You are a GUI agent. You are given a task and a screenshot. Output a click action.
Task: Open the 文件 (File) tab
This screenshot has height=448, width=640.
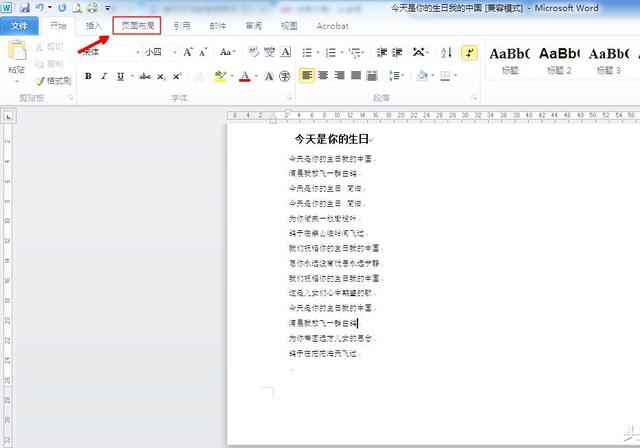click(x=19, y=26)
